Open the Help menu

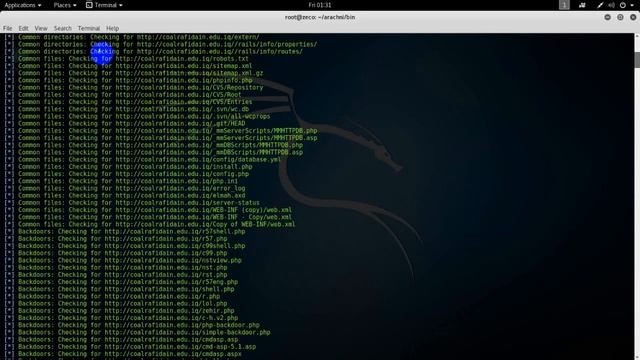pos(112,28)
